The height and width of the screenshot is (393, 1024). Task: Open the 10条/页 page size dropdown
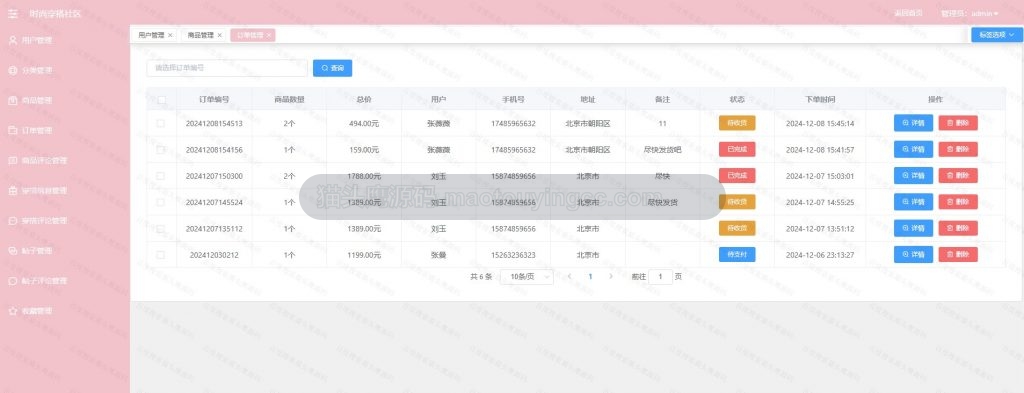(527, 277)
